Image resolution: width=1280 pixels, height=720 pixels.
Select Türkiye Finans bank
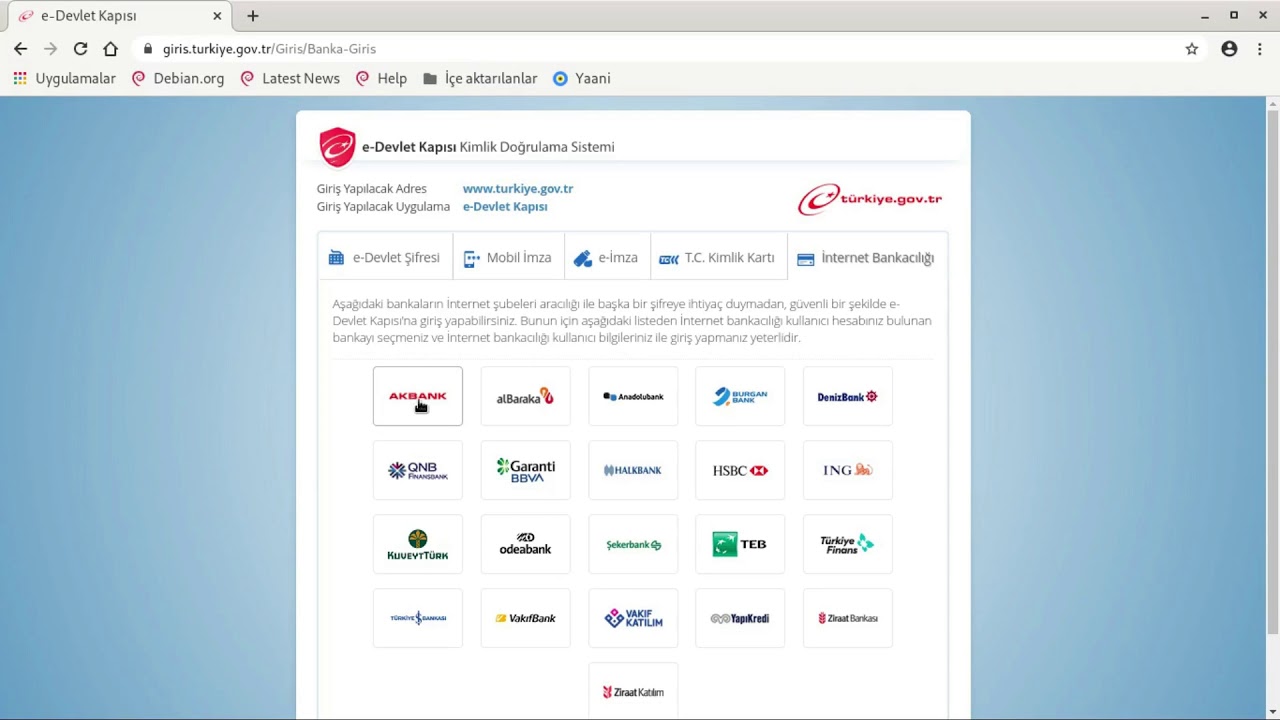[x=848, y=544]
